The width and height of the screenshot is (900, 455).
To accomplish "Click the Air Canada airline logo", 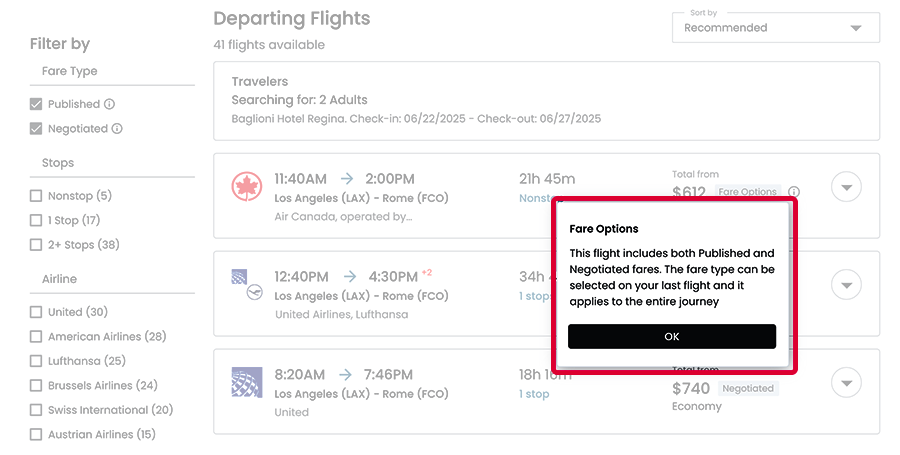I will pyautogui.click(x=246, y=187).
